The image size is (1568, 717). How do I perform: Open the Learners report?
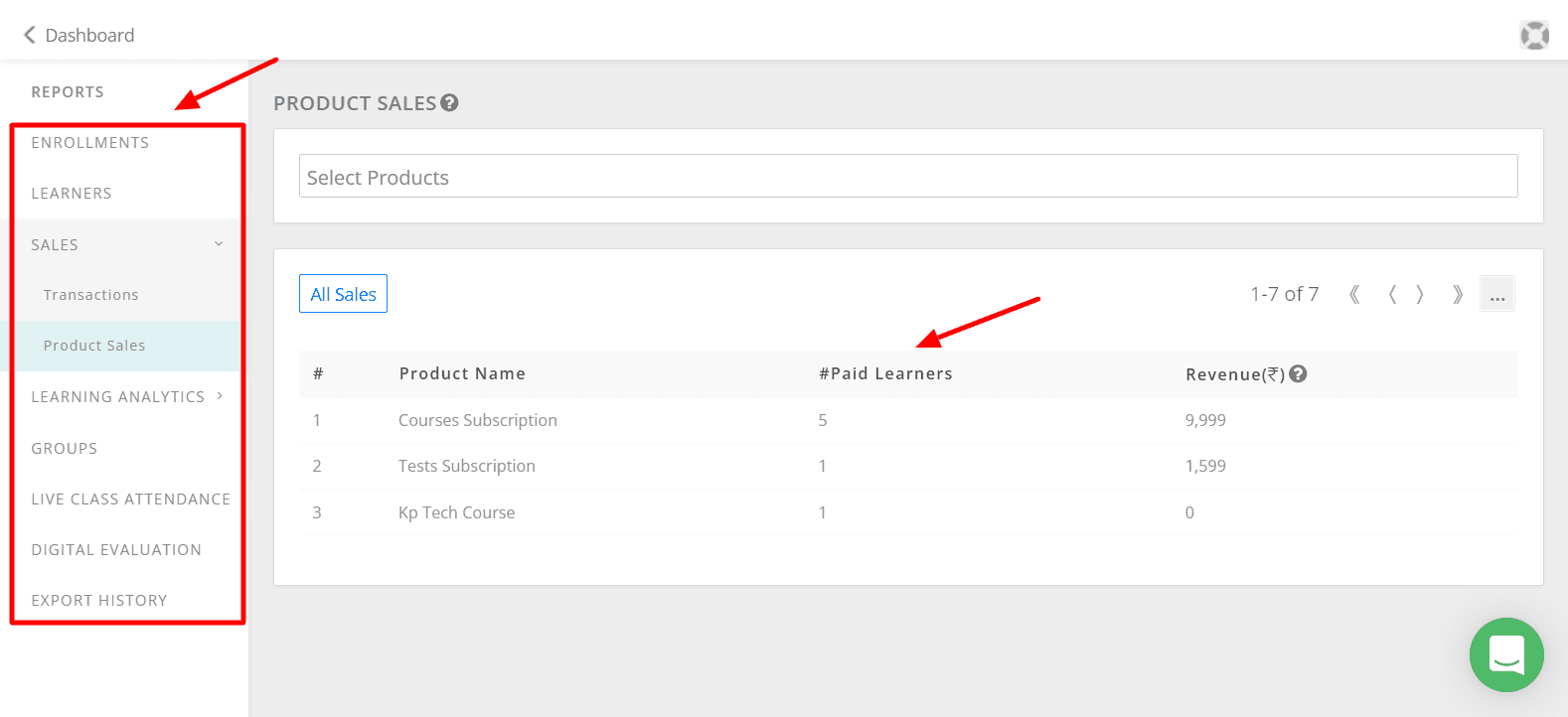(72, 193)
